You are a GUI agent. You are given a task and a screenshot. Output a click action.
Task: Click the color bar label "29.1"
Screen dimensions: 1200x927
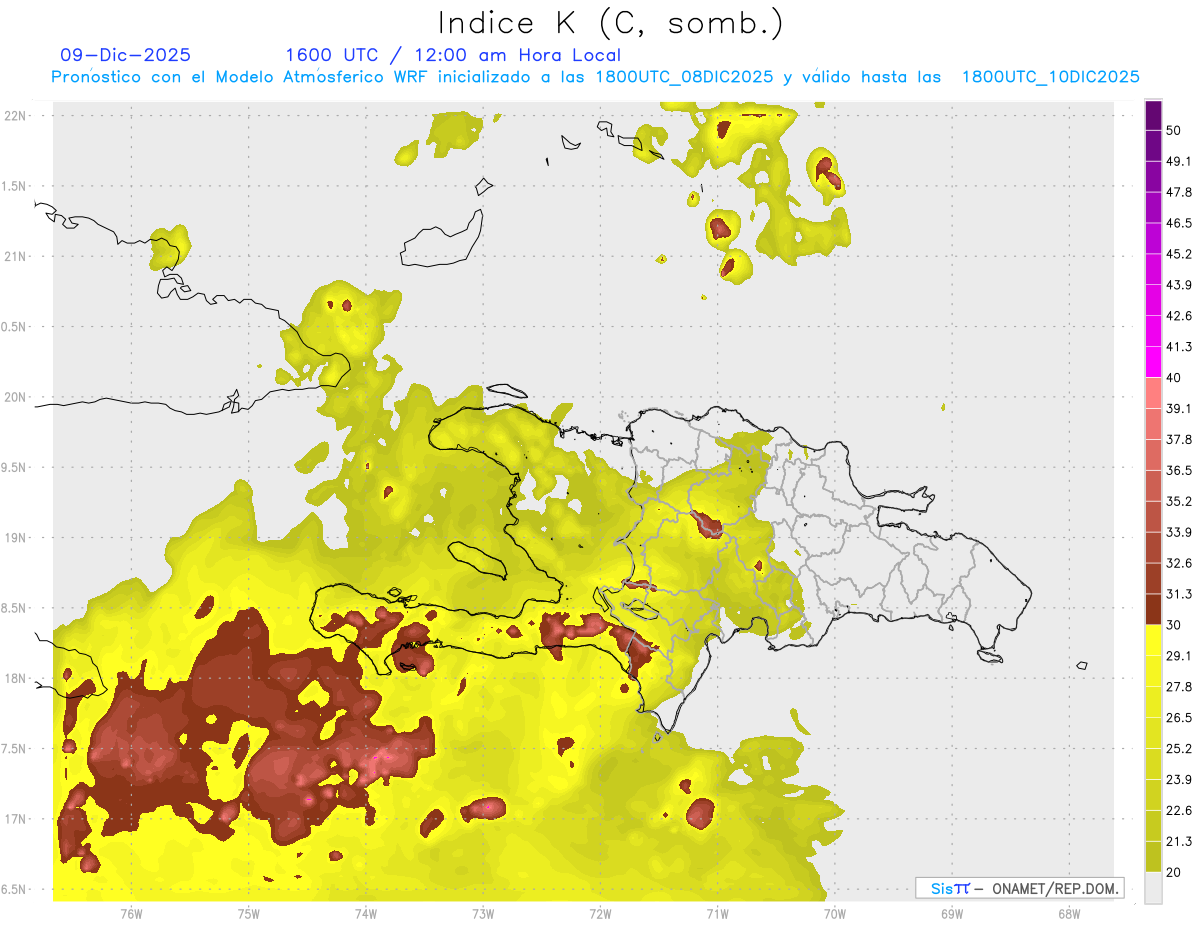coord(1178,657)
